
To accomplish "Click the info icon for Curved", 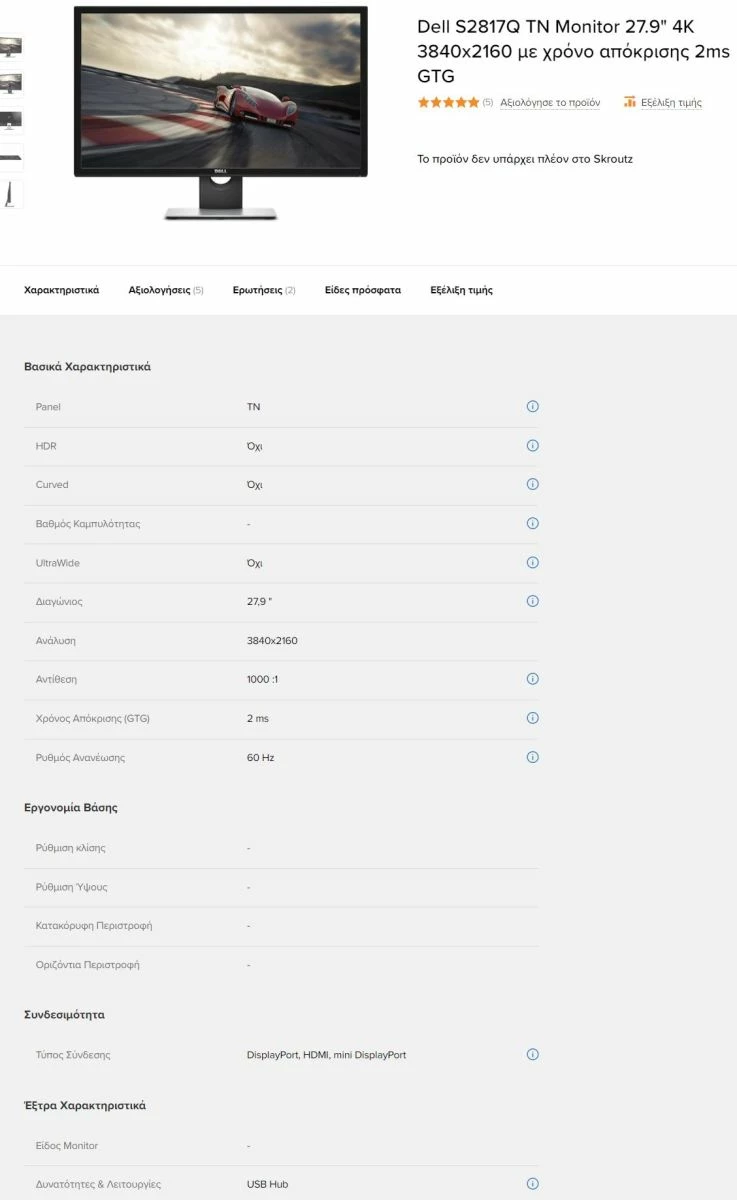I will (x=532, y=485).
